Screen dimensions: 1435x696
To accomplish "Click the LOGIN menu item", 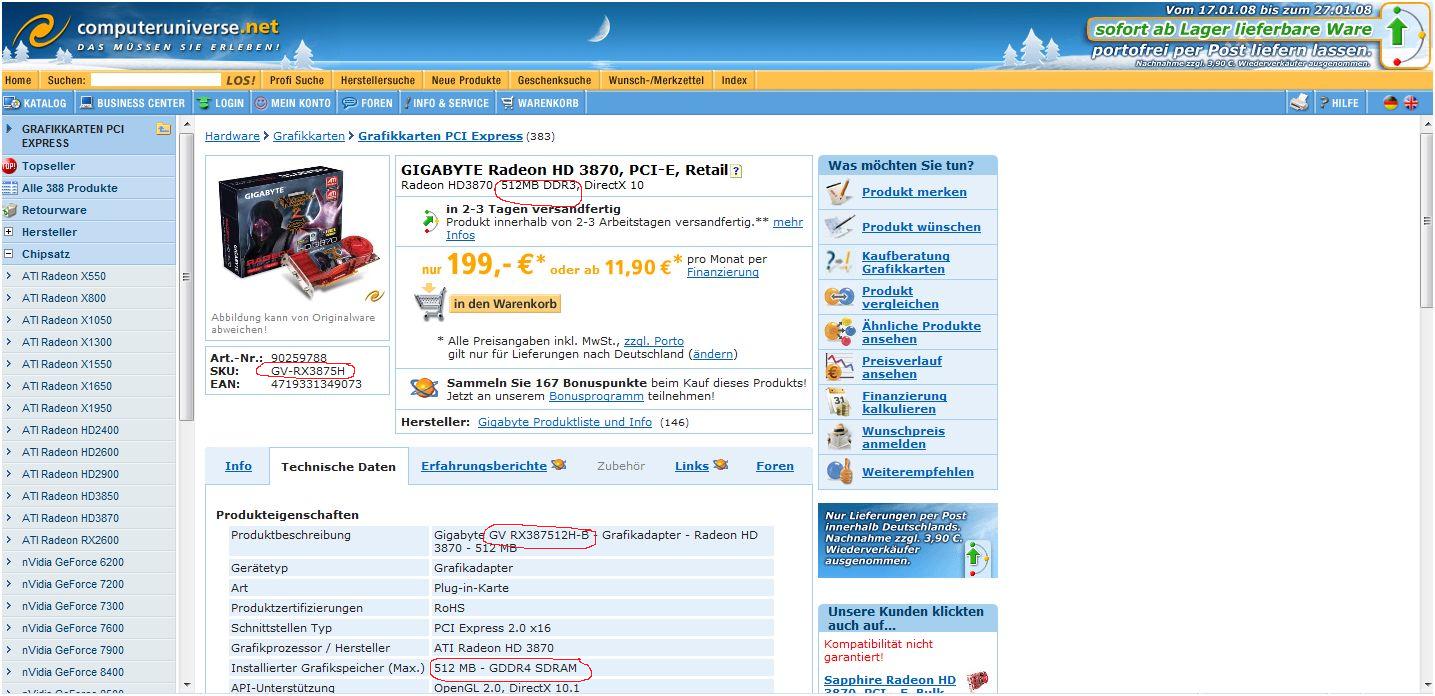I will 221,103.
